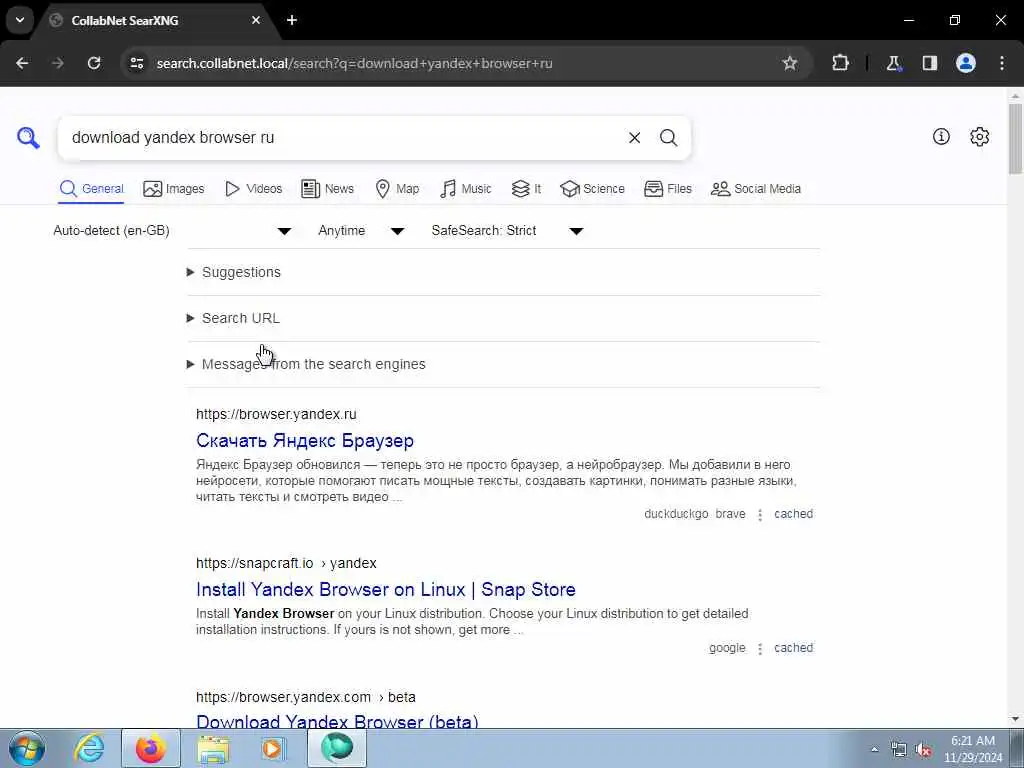Open more options dots for Snap Store result
The width and height of the screenshot is (1024, 768).
(760, 648)
